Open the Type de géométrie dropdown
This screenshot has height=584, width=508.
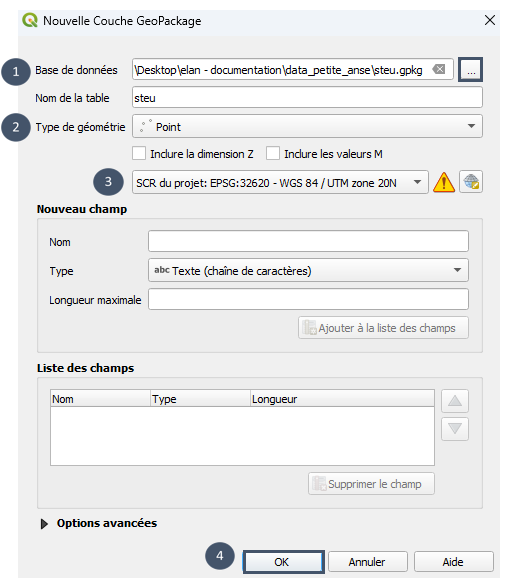[307, 126]
